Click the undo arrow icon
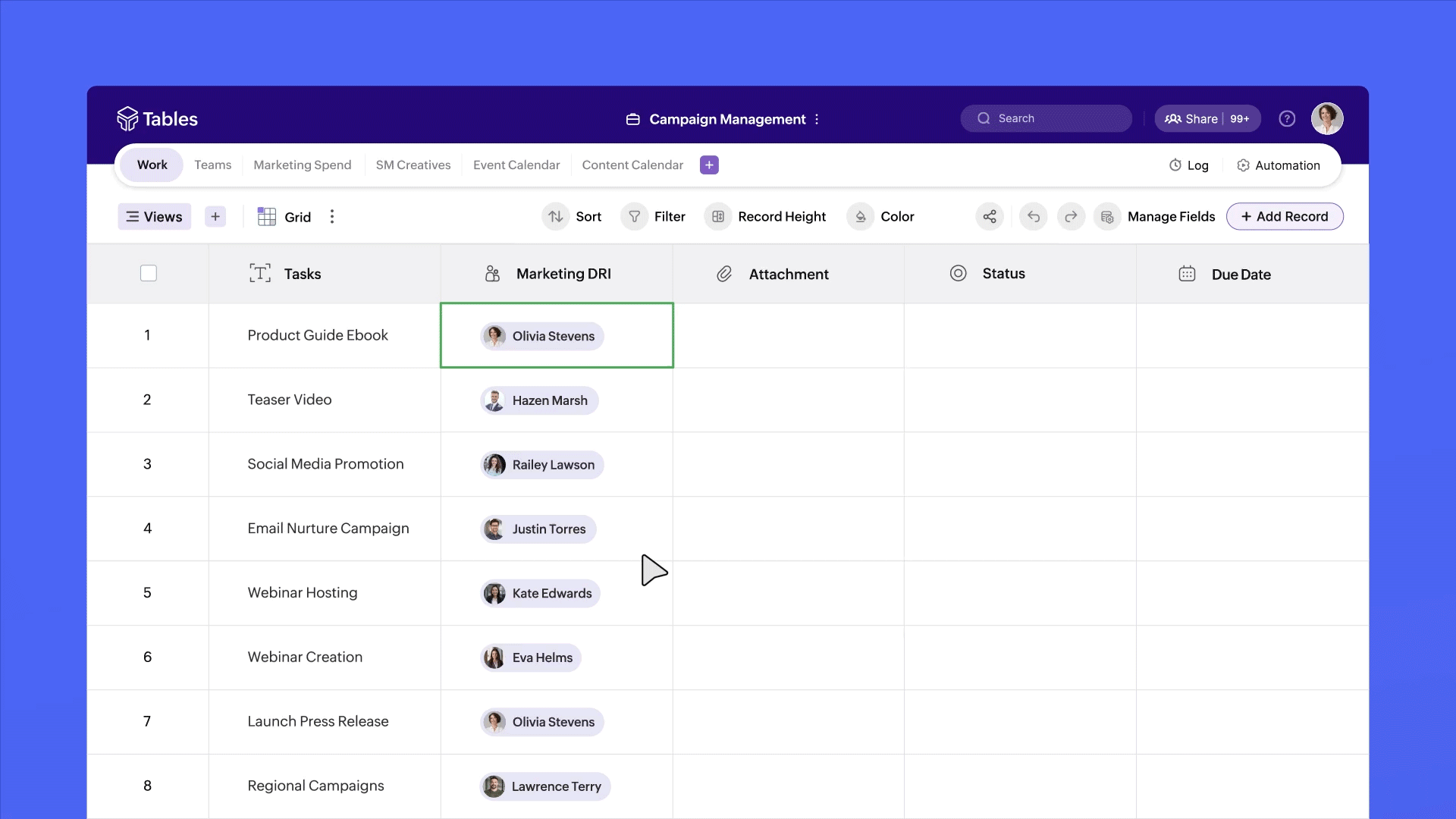 1034,217
